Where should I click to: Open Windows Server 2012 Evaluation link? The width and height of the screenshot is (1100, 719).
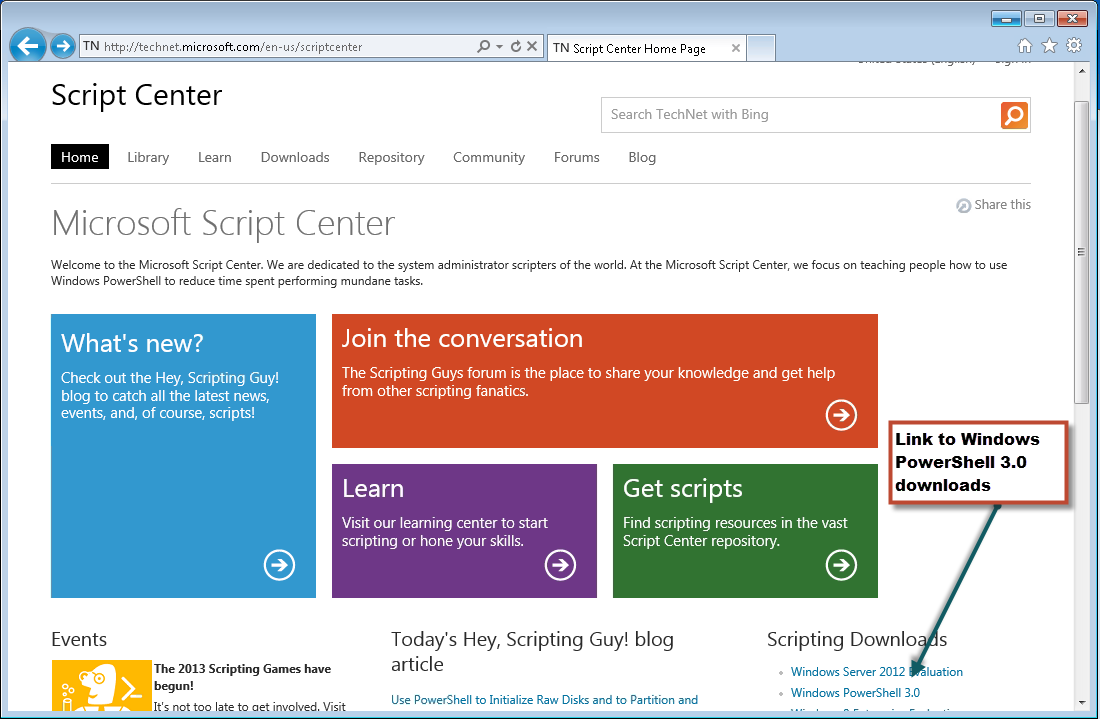pyautogui.click(x=876, y=672)
